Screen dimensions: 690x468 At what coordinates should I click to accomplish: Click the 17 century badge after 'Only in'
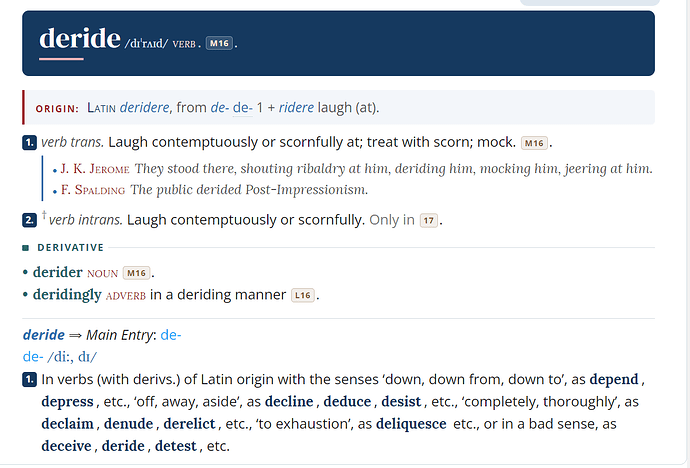click(x=429, y=220)
